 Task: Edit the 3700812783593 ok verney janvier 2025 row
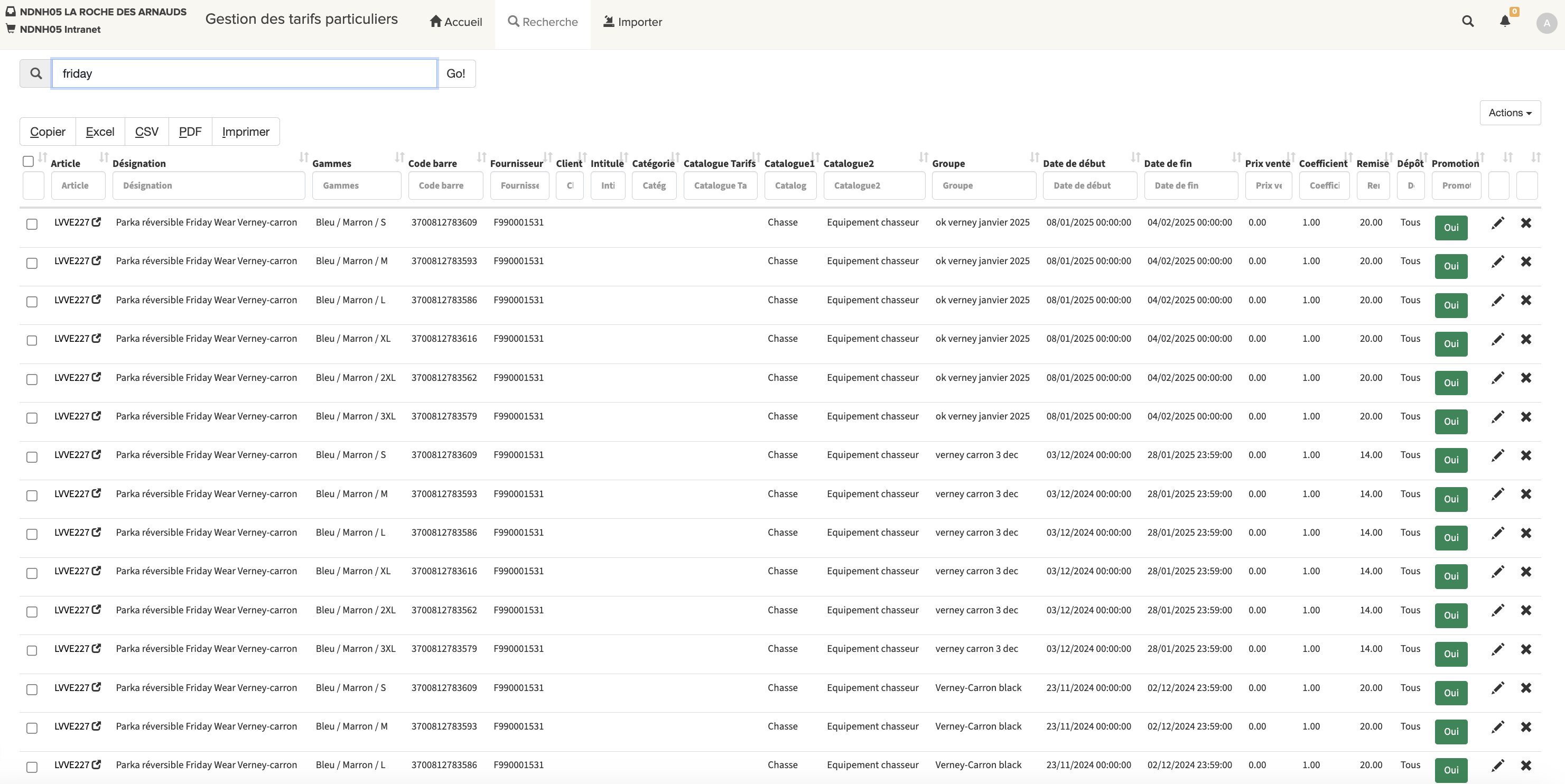pyautogui.click(x=1498, y=262)
